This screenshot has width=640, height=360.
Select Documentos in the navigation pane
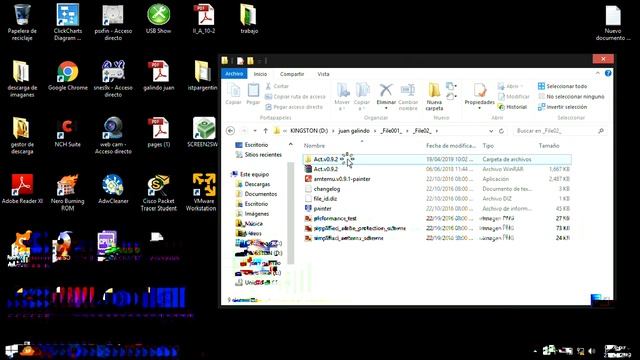coord(256,194)
